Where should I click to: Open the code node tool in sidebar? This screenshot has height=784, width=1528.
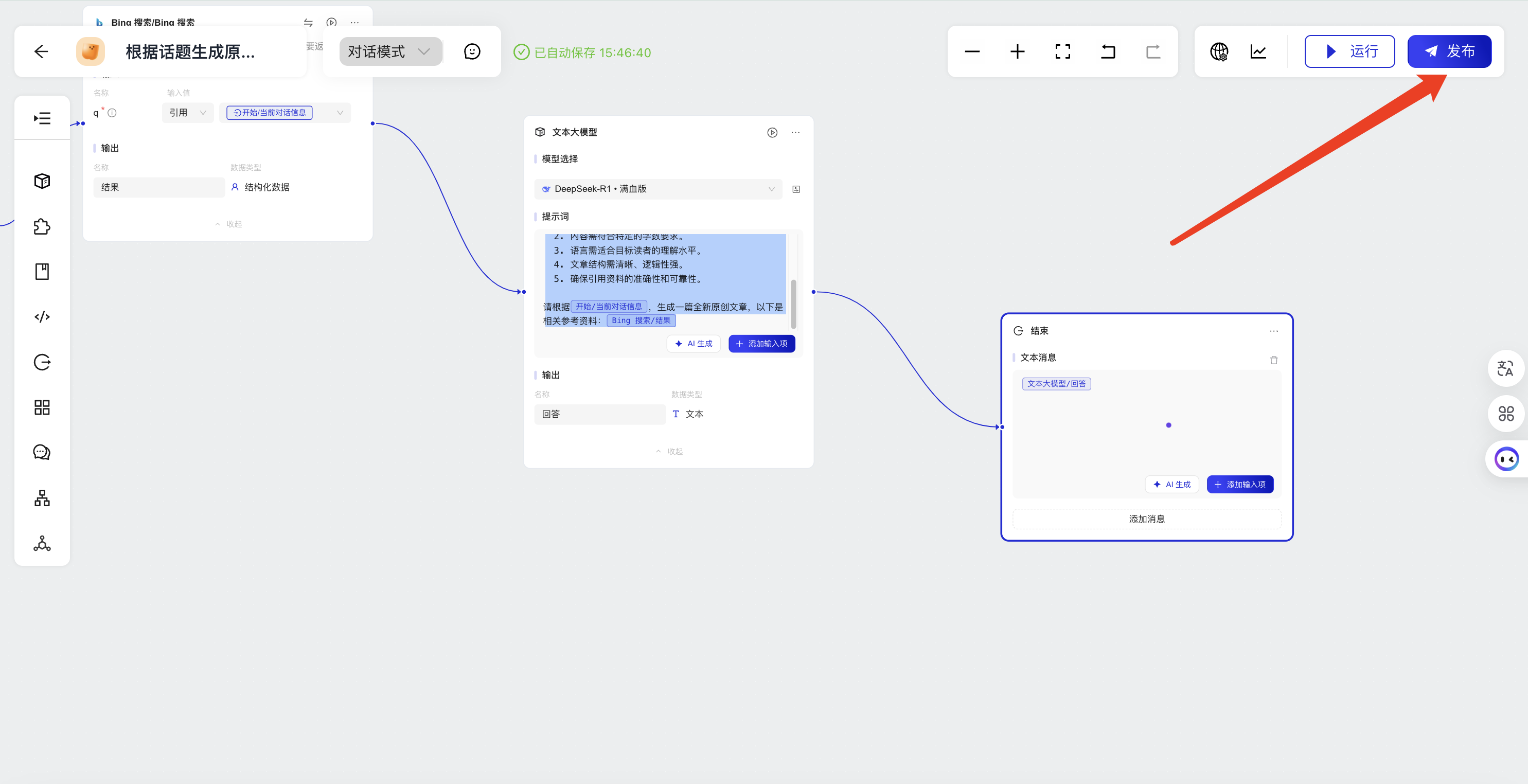42,317
